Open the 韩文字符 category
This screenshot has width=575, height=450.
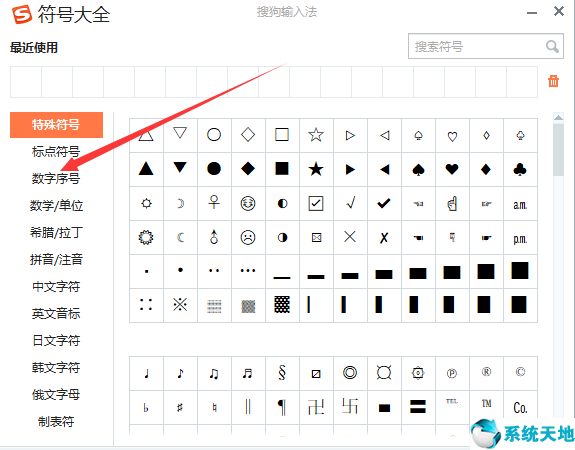click(56, 367)
